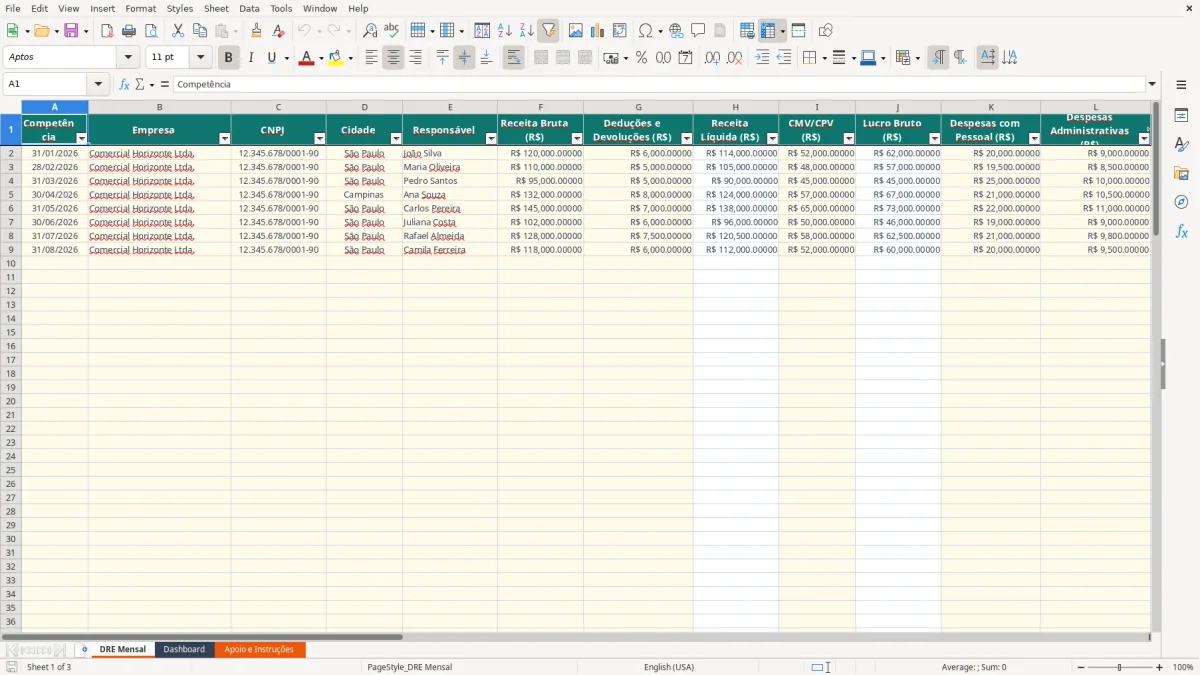
Task: Click the Clone Formatting paintbrush icon
Action: click(257, 31)
